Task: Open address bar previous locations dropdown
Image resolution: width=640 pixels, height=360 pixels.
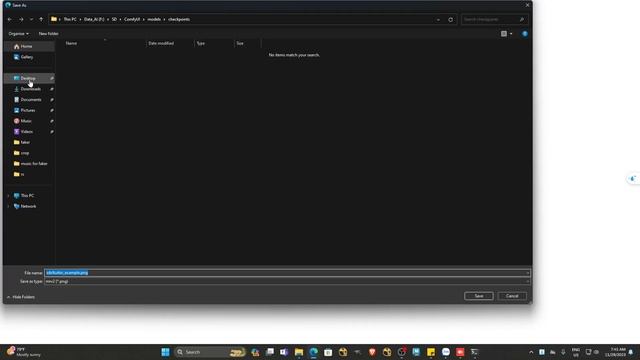Action: (438, 19)
